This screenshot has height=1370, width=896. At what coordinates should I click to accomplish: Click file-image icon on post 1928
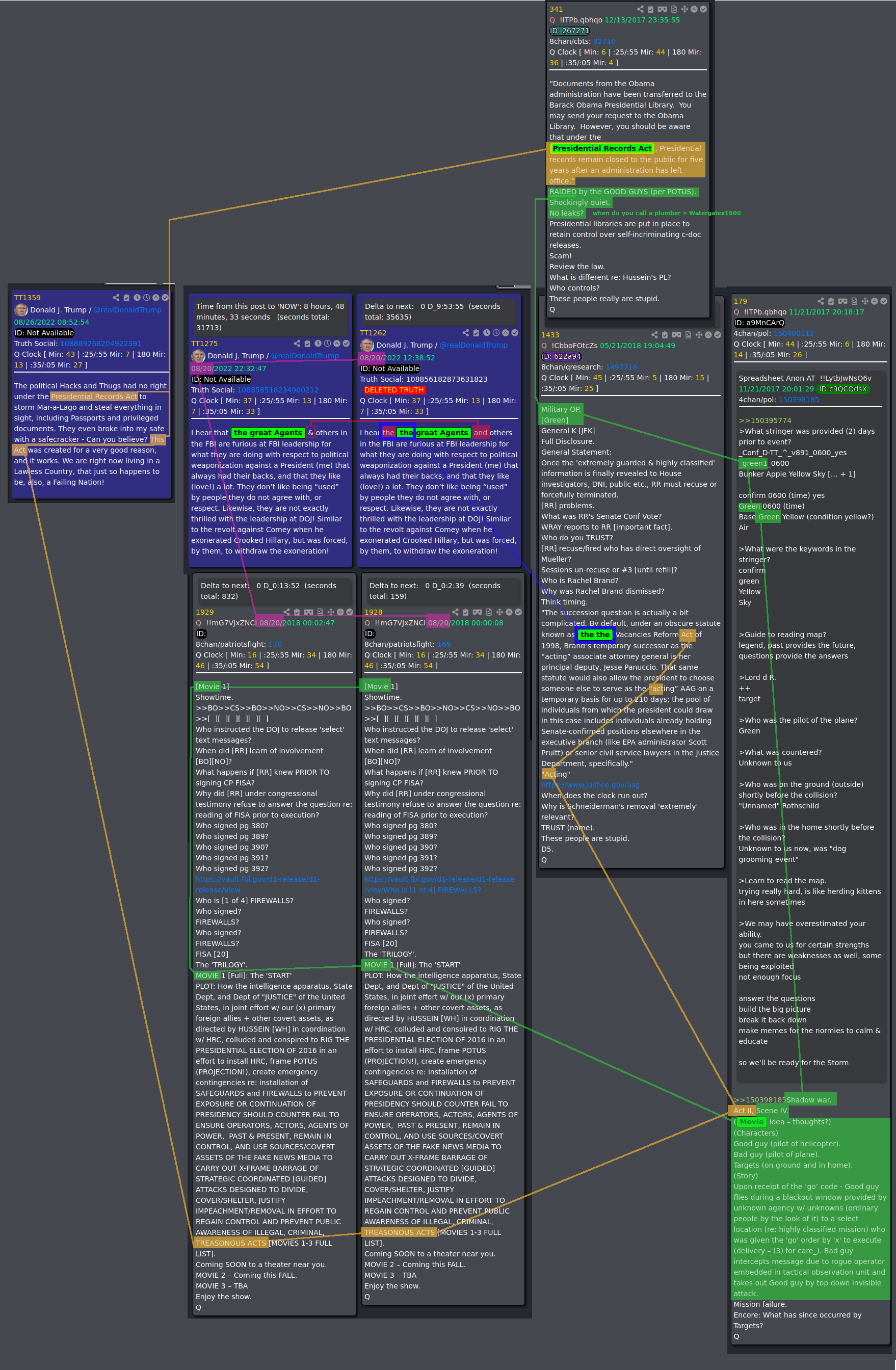click(x=489, y=612)
